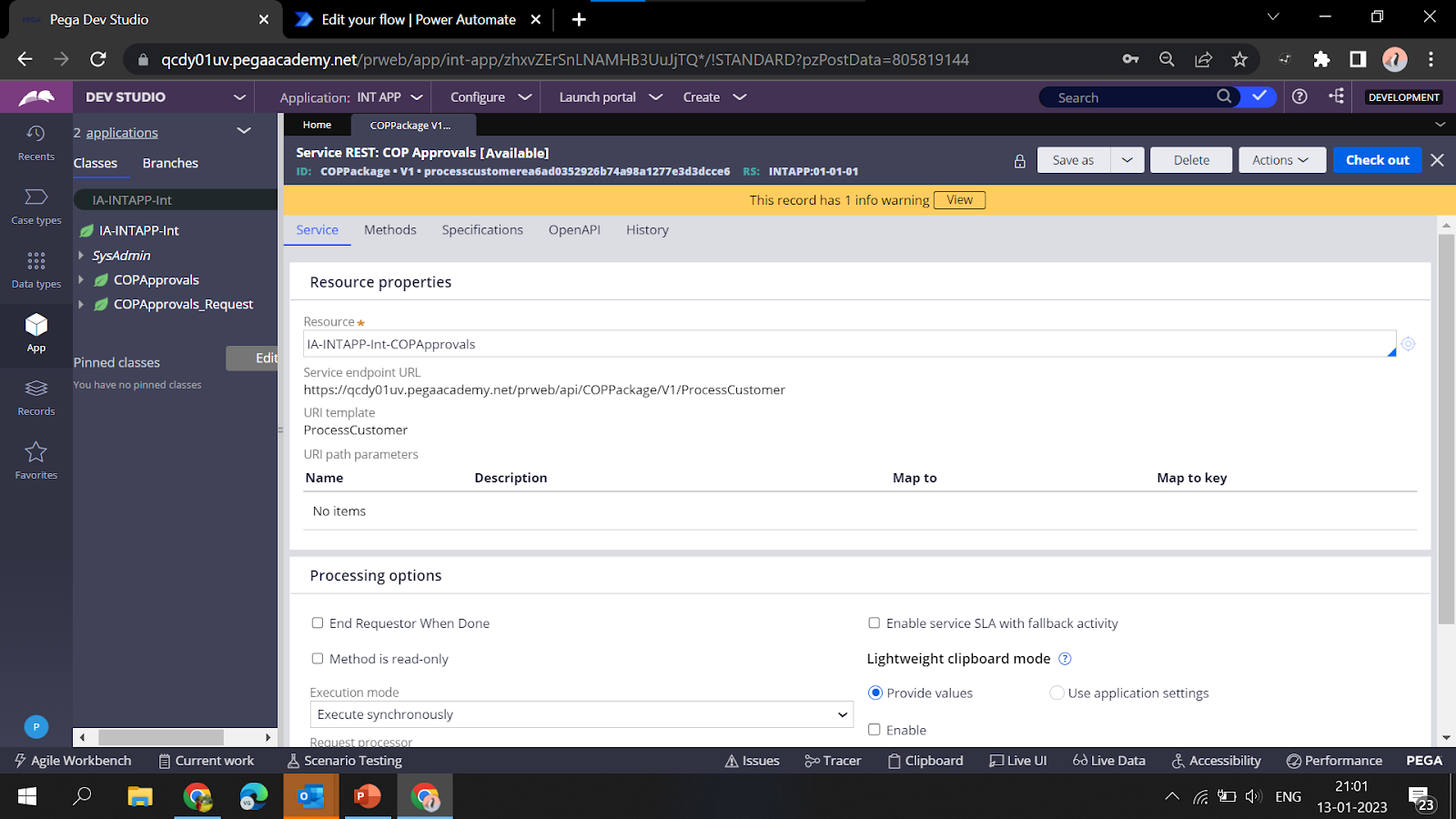The width and height of the screenshot is (1456, 819).
Task: Open the Clipboard tool
Action: tap(925, 761)
